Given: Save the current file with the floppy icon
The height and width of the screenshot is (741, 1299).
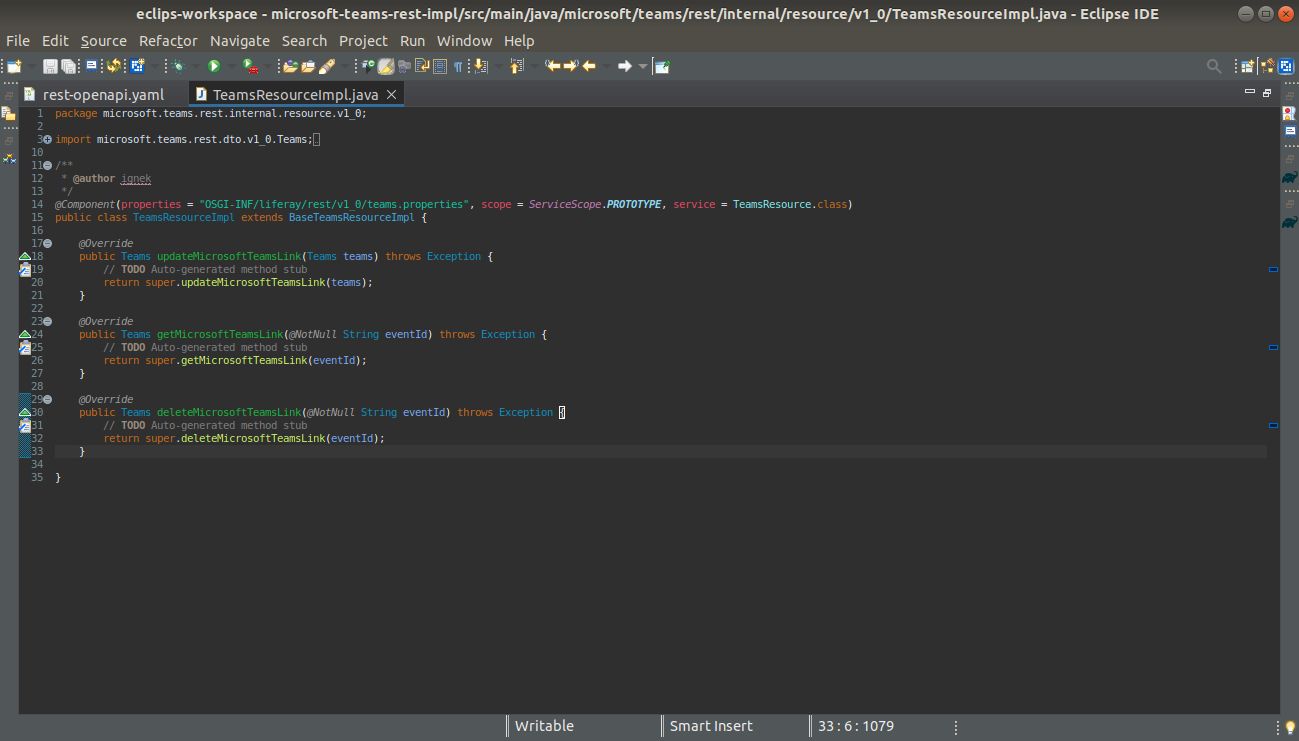Looking at the screenshot, I should (50, 66).
